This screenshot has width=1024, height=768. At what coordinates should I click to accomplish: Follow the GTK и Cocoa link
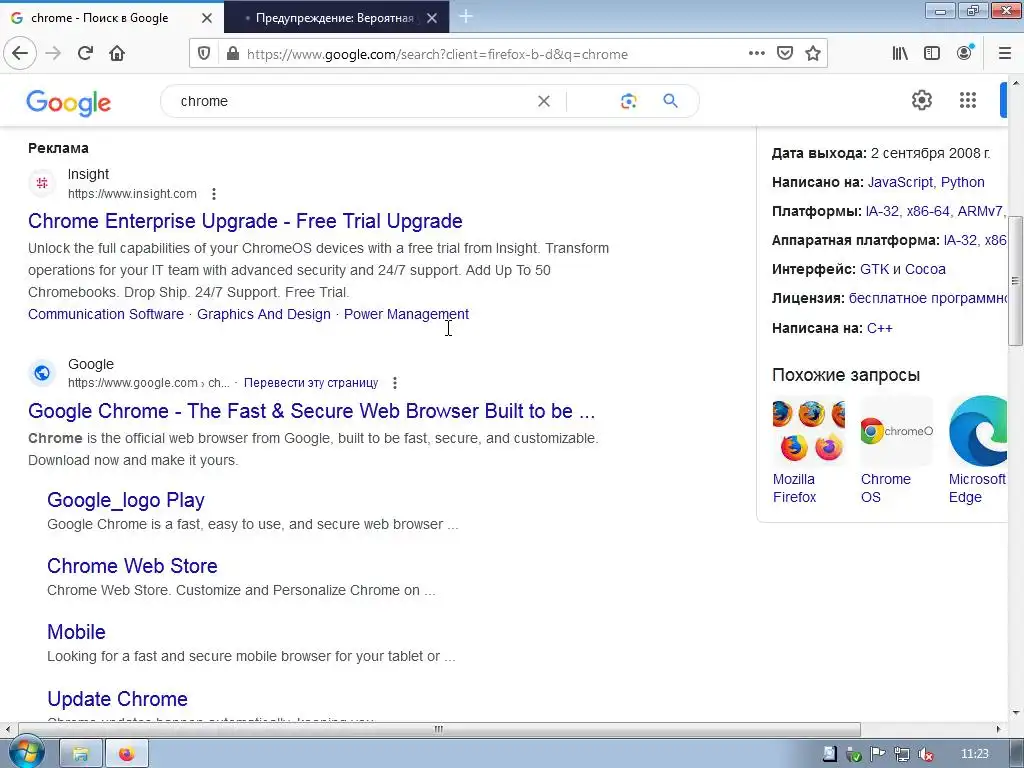(x=903, y=269)
